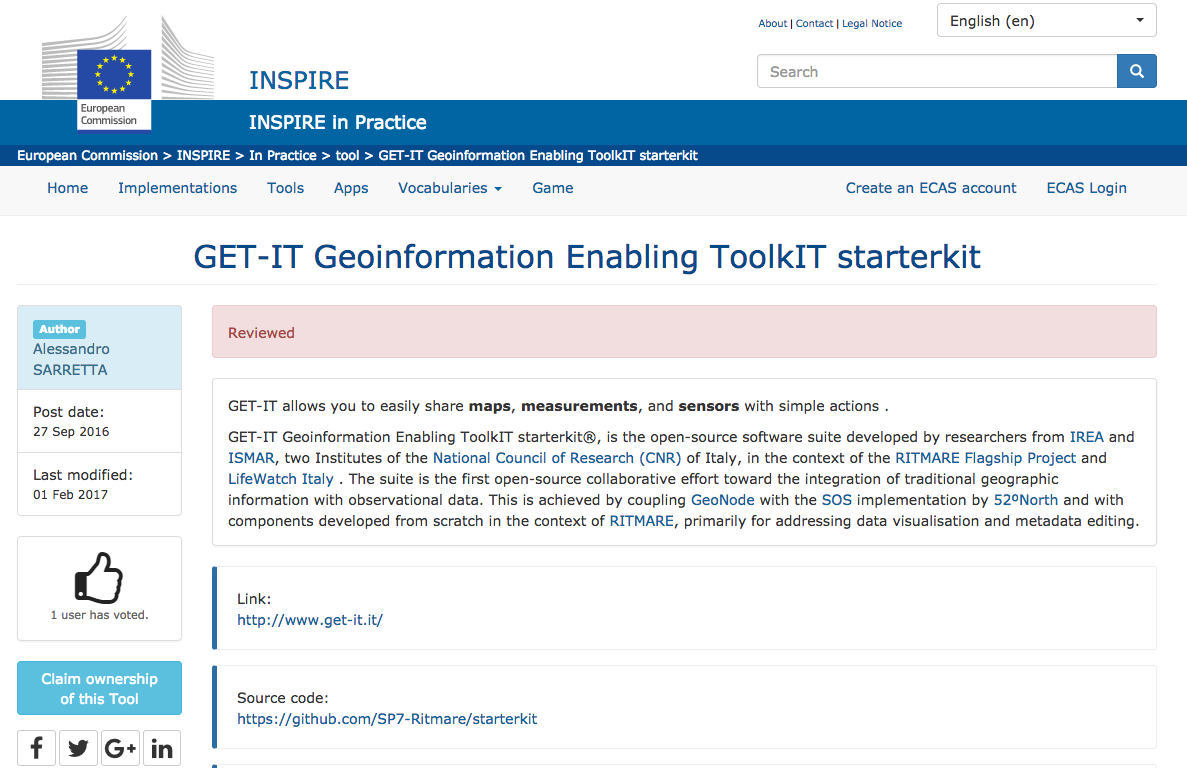Share on Facebook icon
The width and height of the screenshot is (1187, 768).
click(37, 748)
